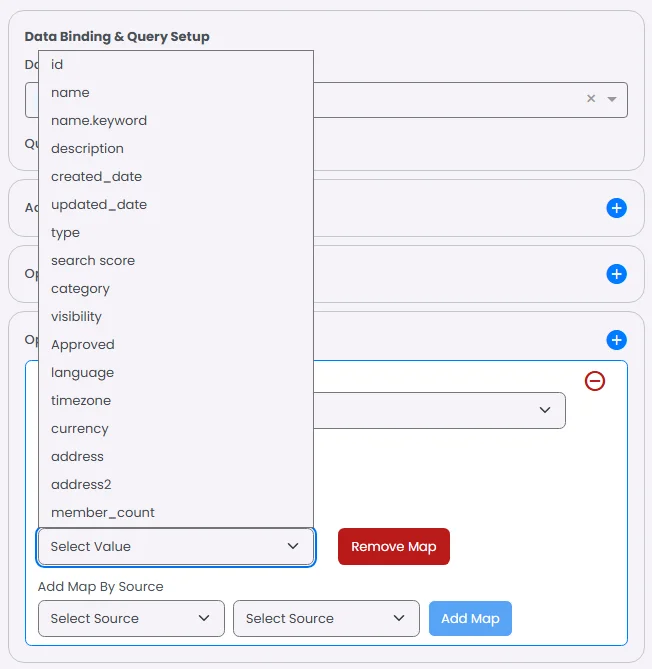Open the first Select Source dropdown

pyautogui.click(x=130, y=619)
